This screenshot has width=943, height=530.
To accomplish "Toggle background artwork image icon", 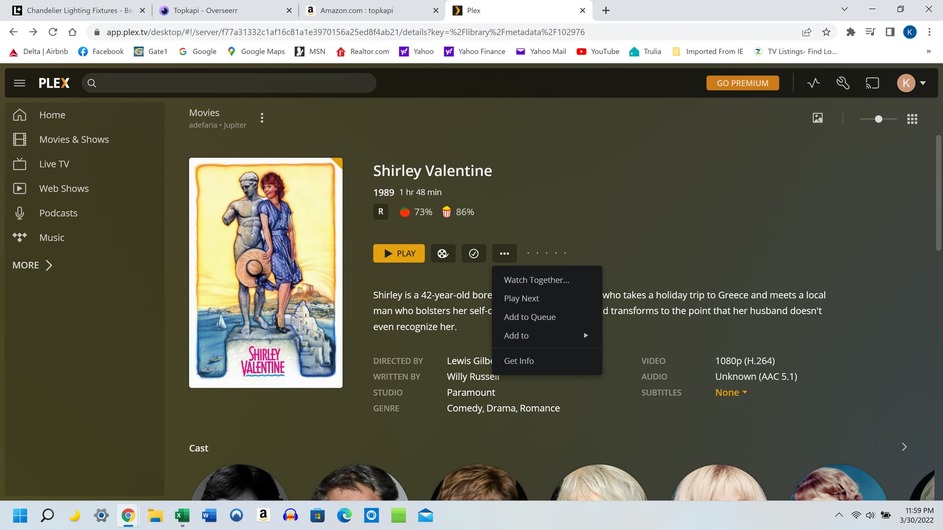I will (x=817, y=118).
